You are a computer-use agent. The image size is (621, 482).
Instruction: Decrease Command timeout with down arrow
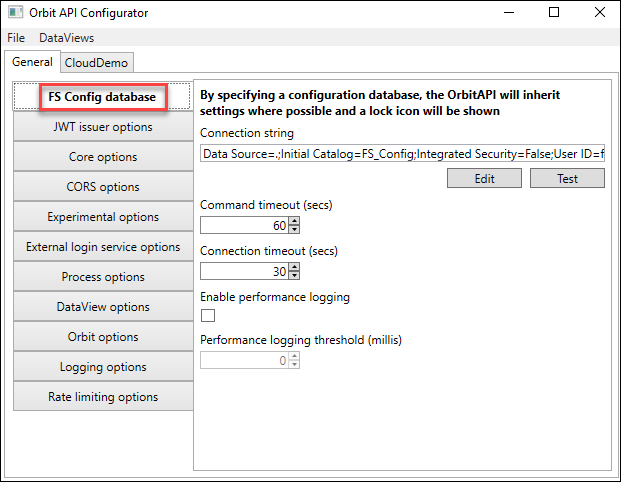coord(294,230)
